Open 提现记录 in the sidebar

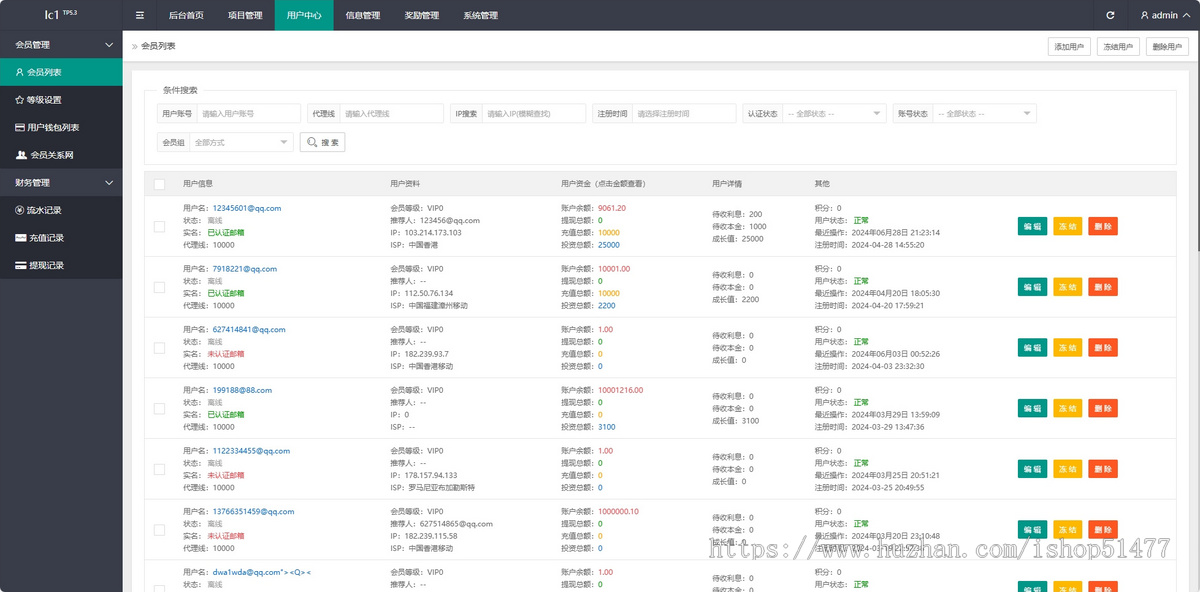[61, 266]
